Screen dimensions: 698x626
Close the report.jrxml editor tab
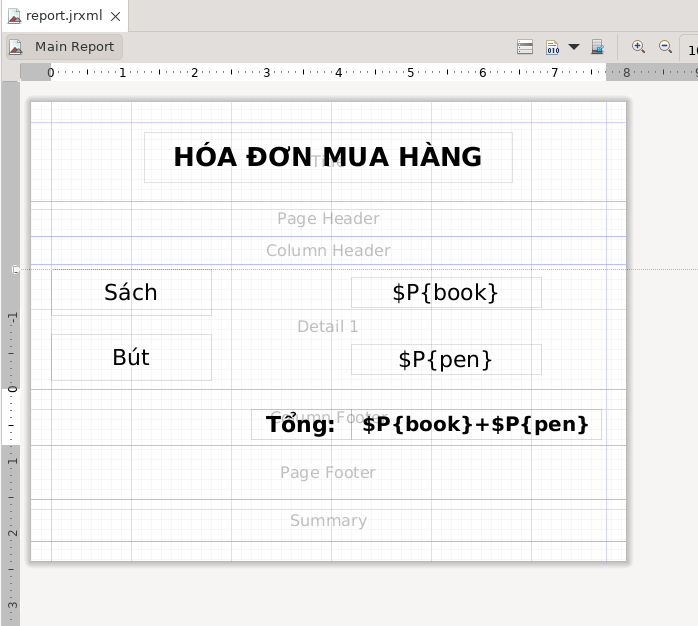pyautogui.click(x=116, y=16)
